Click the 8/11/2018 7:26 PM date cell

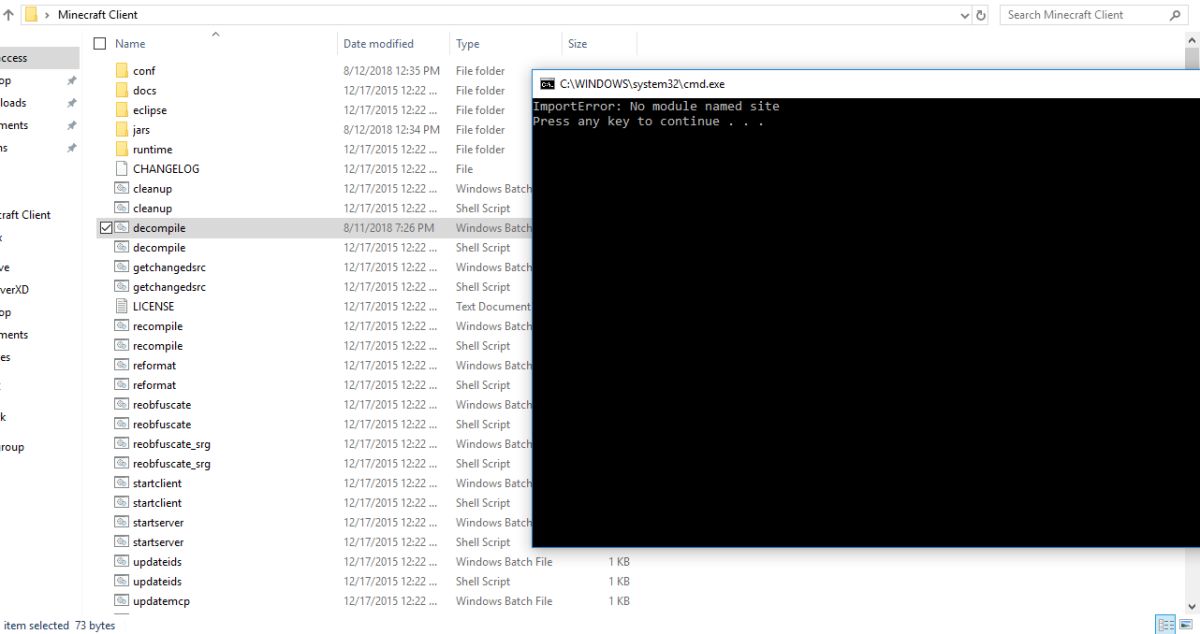(389, 228)
